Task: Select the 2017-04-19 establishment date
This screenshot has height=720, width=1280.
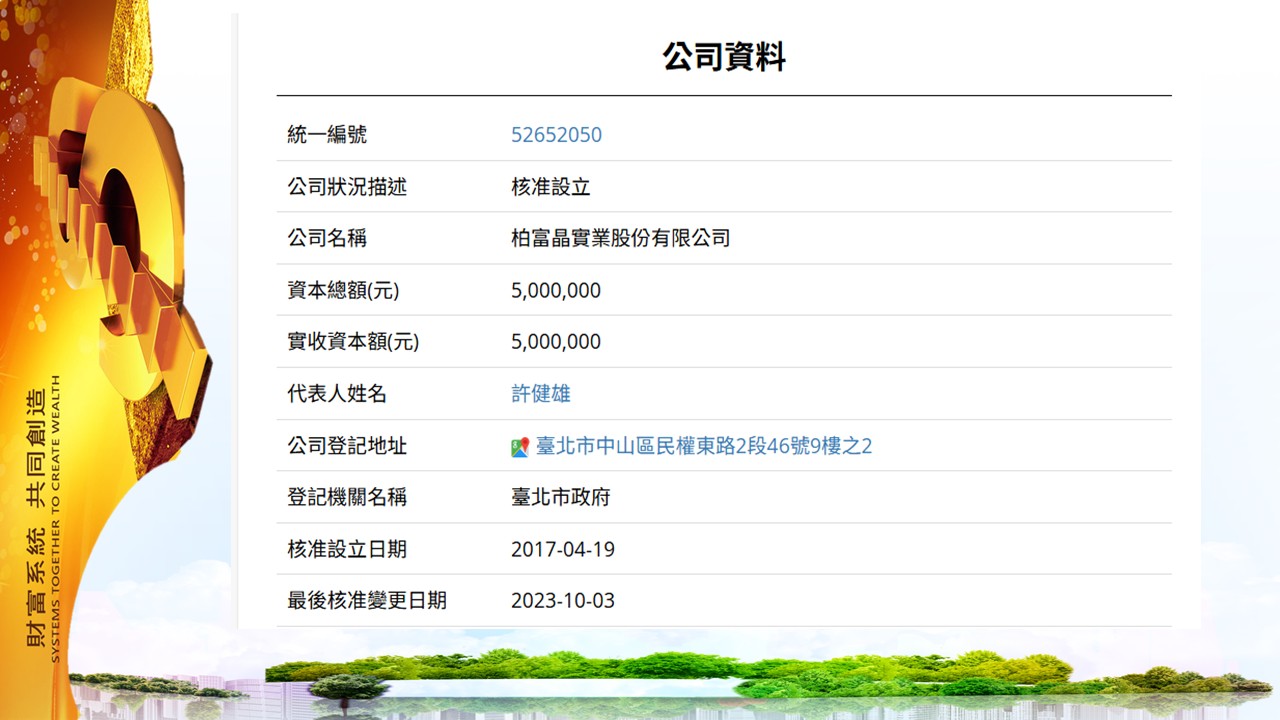Action: [562, 549]
